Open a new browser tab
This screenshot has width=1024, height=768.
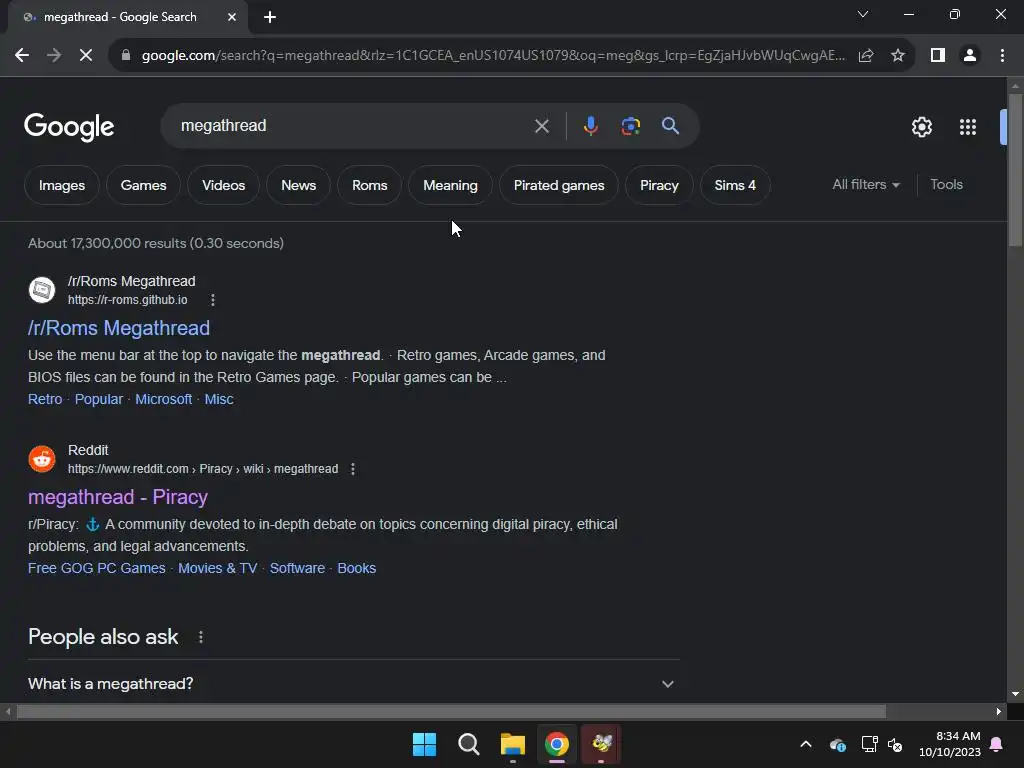[270, 17]
